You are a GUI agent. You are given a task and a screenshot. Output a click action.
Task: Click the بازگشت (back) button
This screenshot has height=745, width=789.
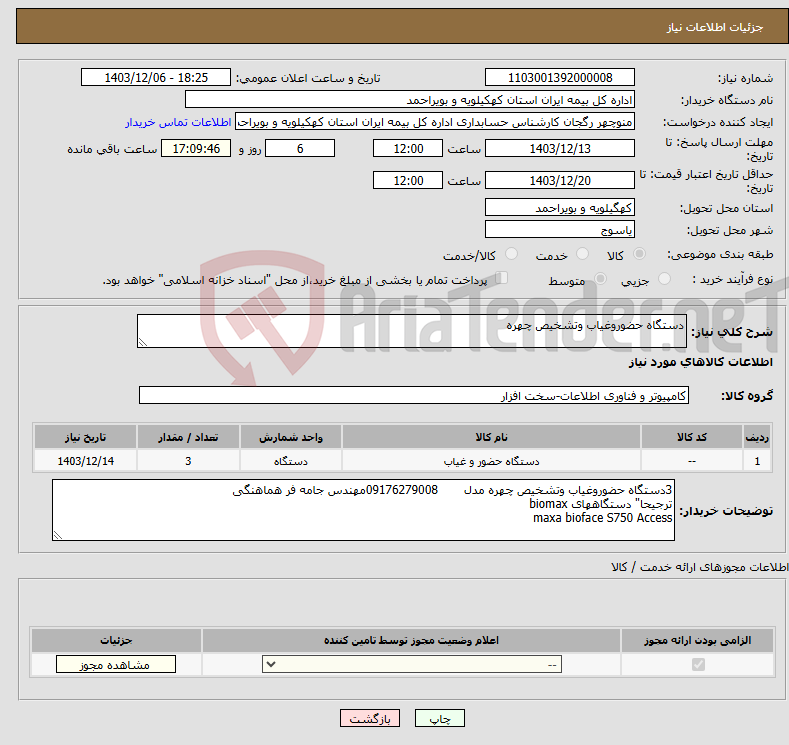[x=369, y=719]
